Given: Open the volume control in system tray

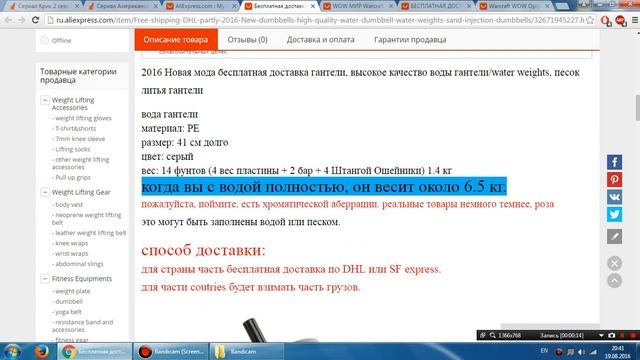Looking at the screenshot, I should coord(582,352).
